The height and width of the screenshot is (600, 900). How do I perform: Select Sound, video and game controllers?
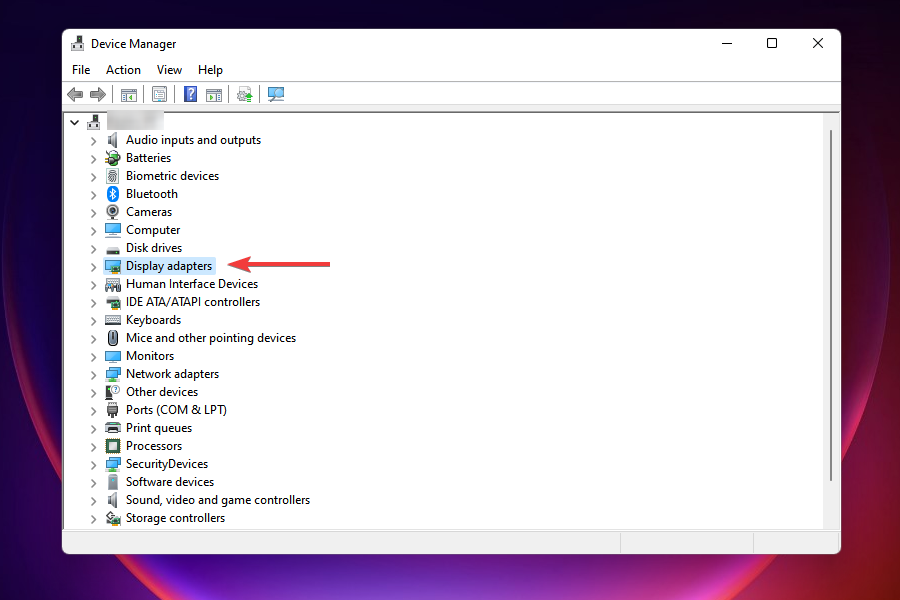[217, 500]
